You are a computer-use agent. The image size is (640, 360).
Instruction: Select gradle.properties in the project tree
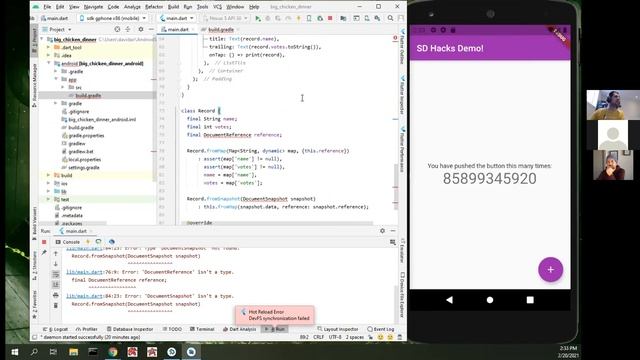point(86,136)
